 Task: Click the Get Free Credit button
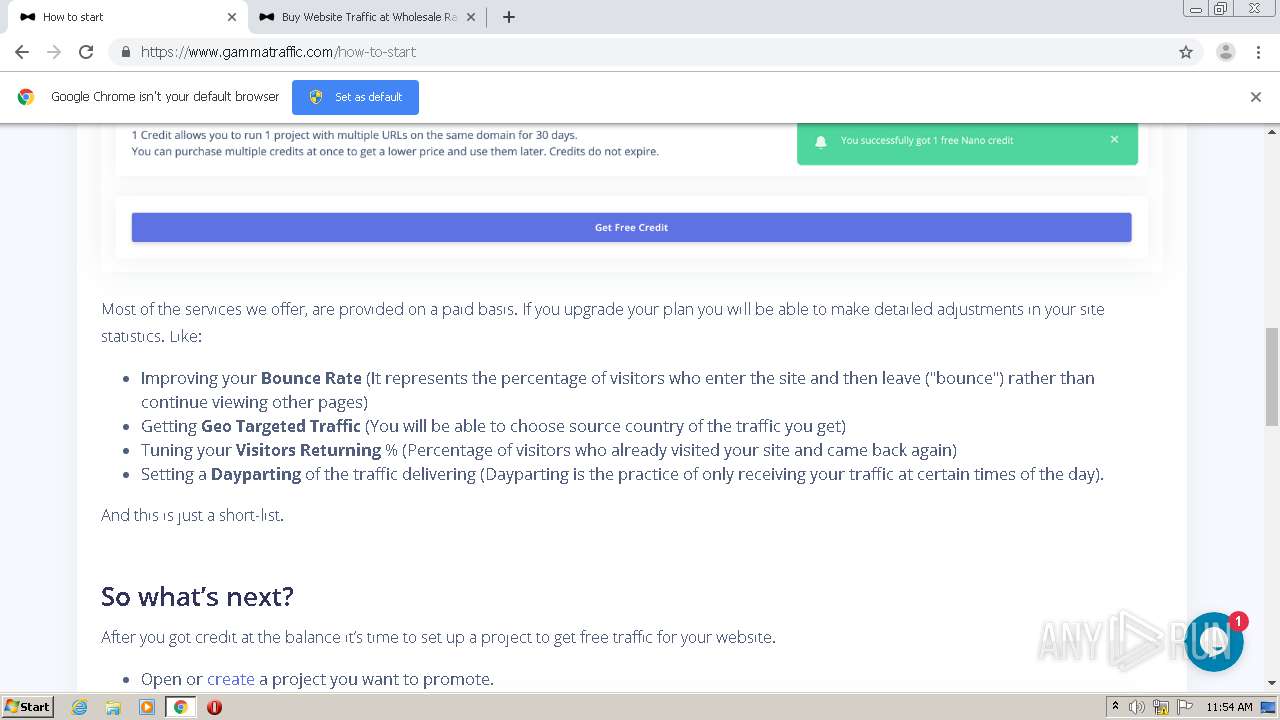(631, 227)
